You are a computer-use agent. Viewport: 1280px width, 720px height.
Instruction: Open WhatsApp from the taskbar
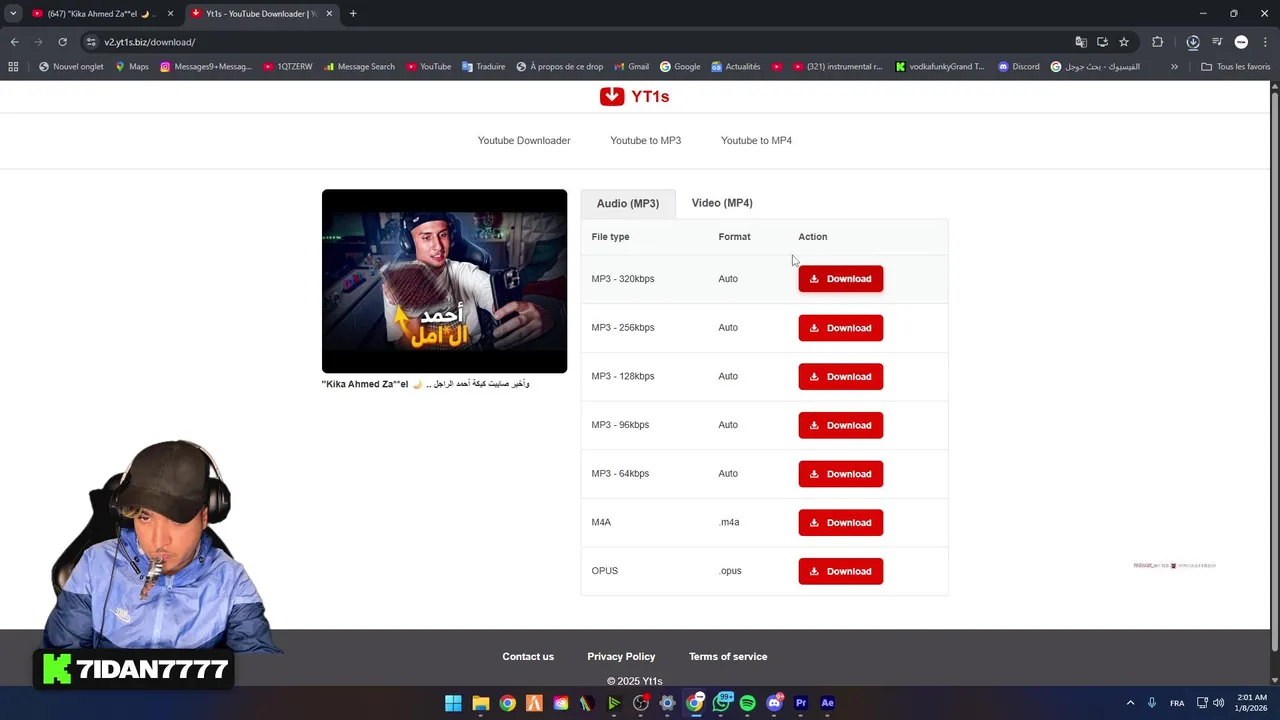pyautogui.click(x=721, y=703)
